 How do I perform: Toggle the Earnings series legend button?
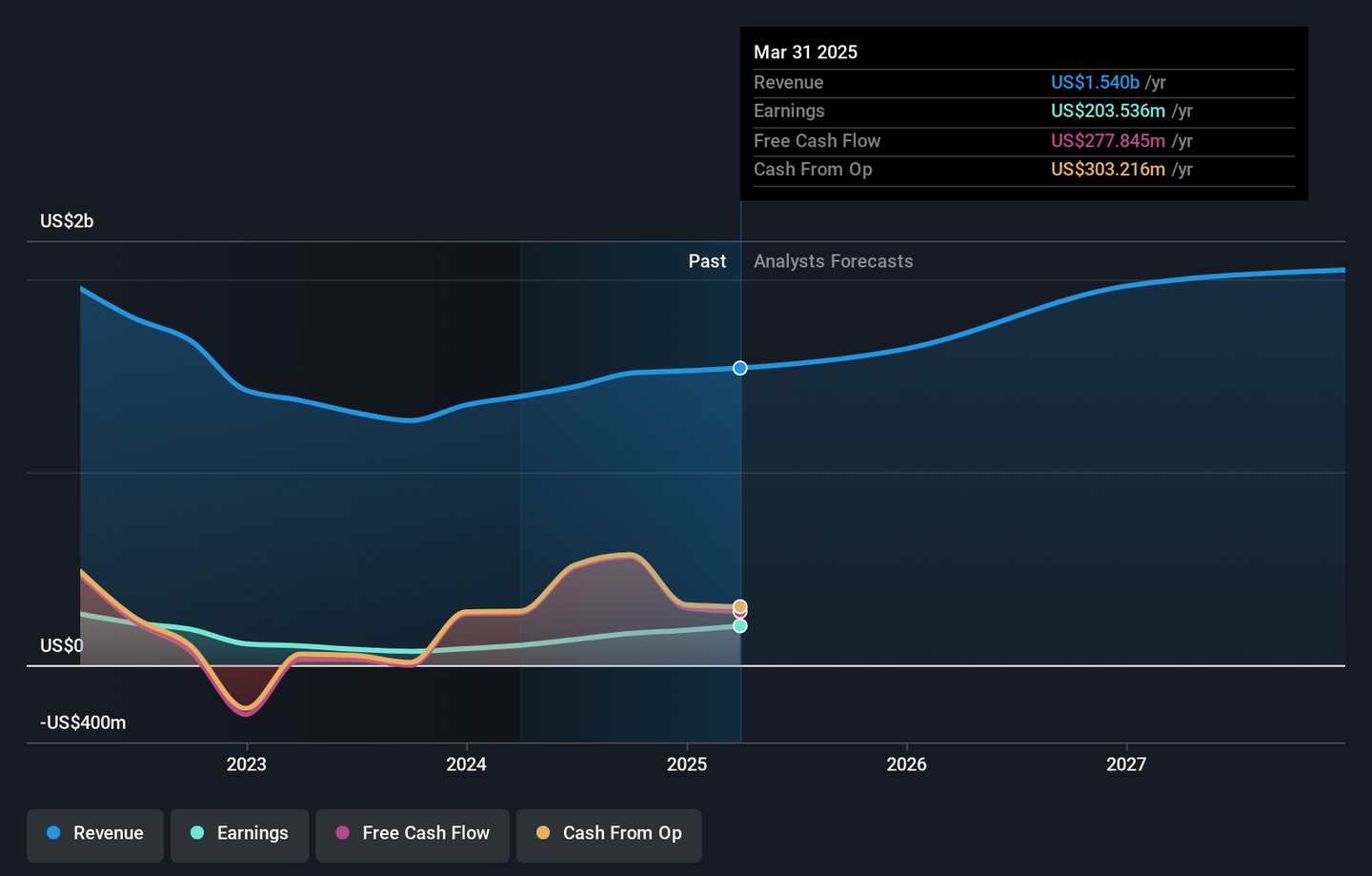coord(239,834)
